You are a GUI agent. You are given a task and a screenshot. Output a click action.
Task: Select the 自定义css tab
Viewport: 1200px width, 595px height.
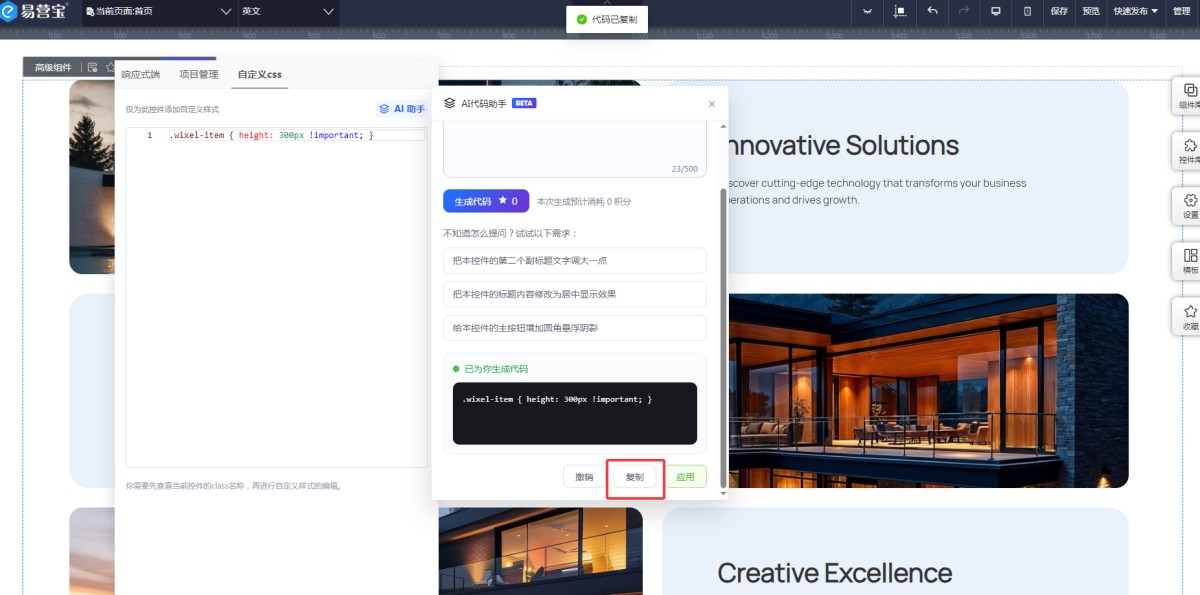click(x=259, y=74)
